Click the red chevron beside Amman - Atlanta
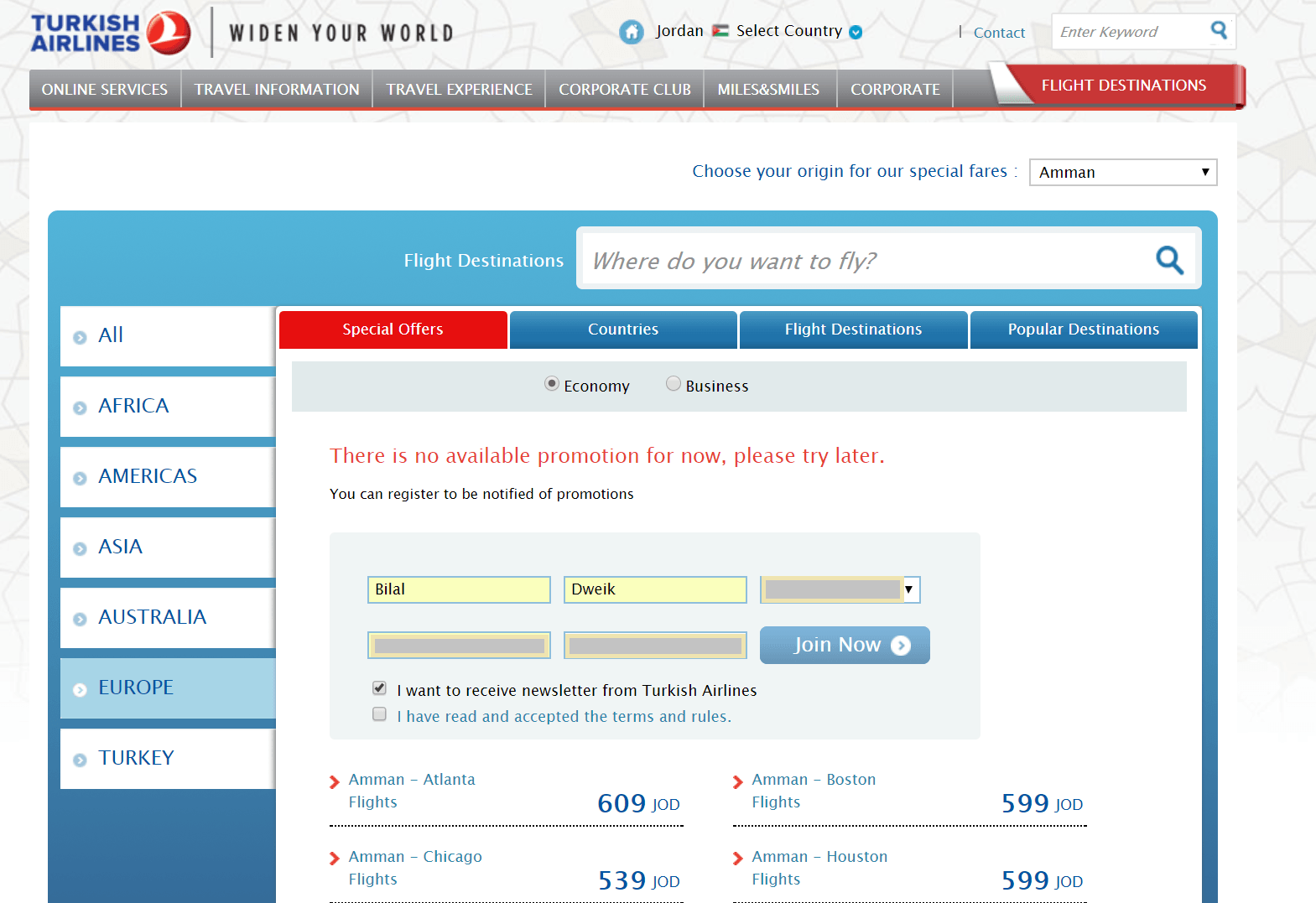This screenshot has width=1316, height=903. tap(335, 782)
